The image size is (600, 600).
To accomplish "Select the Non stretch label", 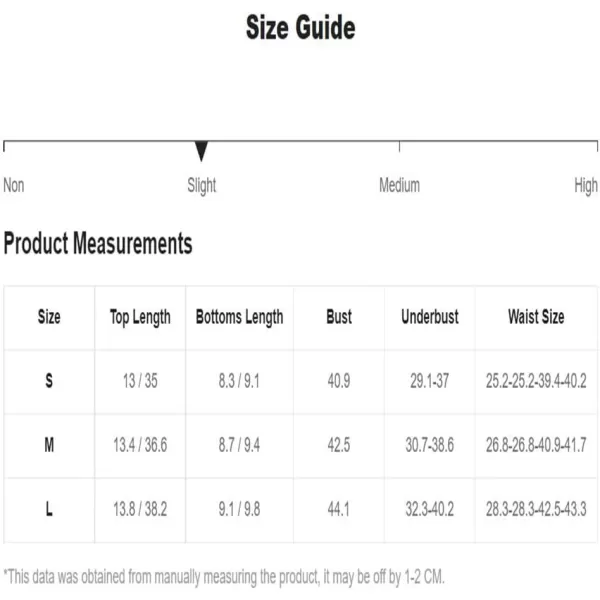I will [x=14, y=185].
